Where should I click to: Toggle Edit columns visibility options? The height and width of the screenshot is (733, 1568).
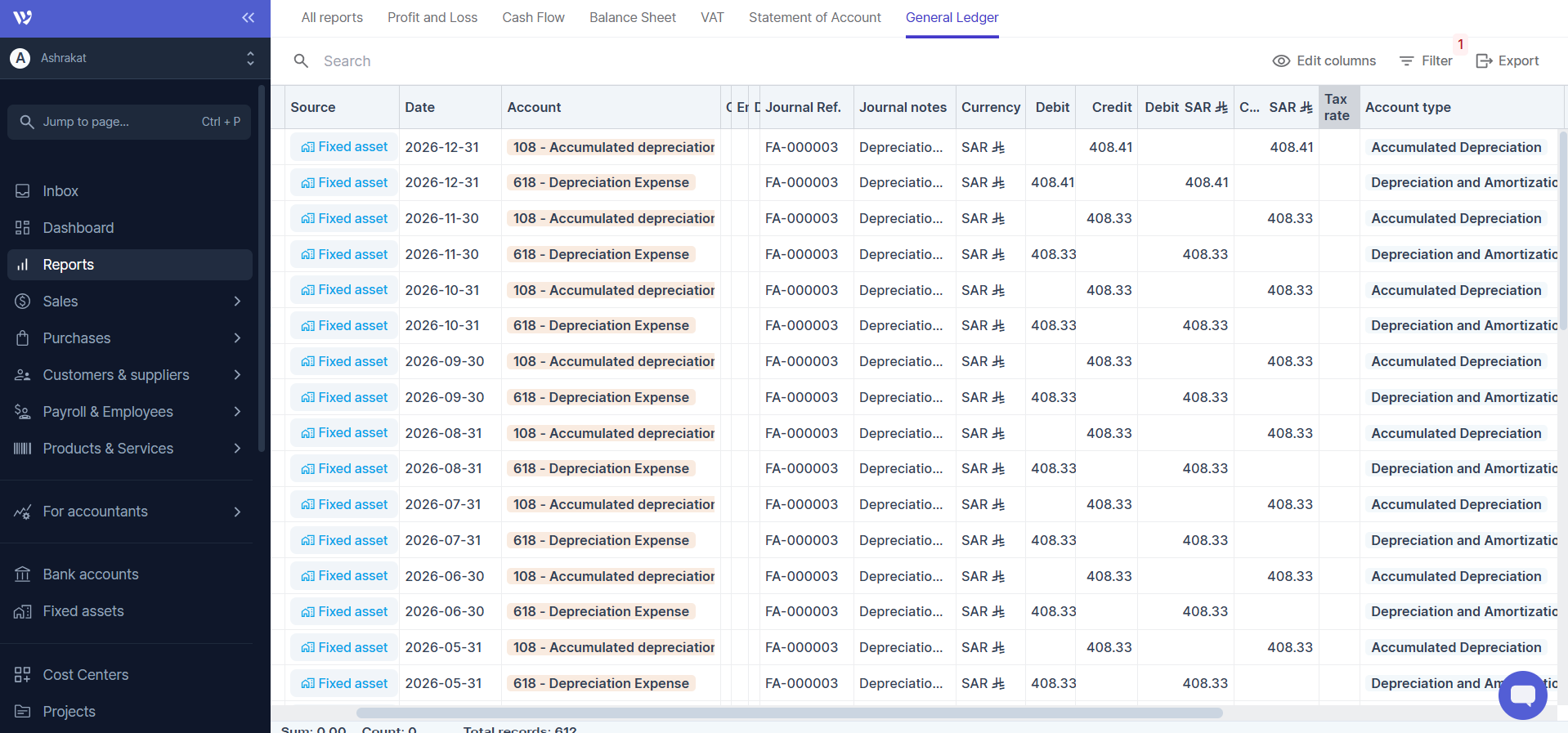(x=1324, y=61)
